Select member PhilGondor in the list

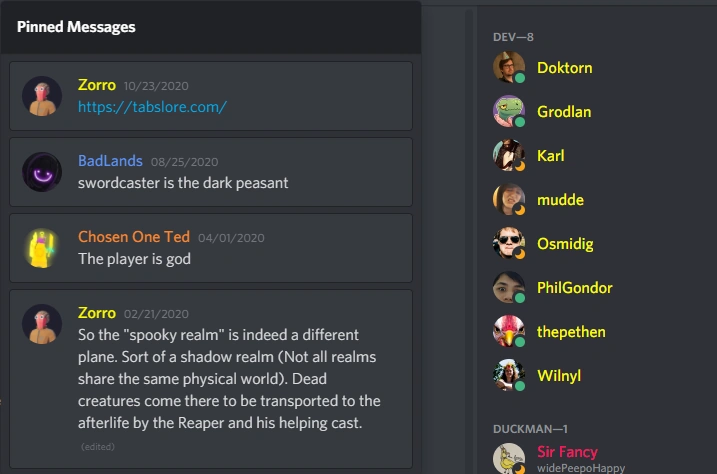tap(594, 288)
